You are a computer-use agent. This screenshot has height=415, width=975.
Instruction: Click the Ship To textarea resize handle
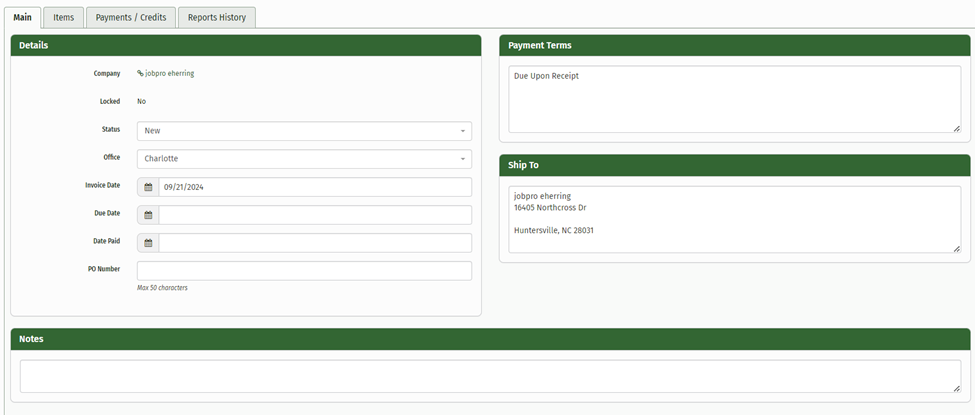click(956, 248)
